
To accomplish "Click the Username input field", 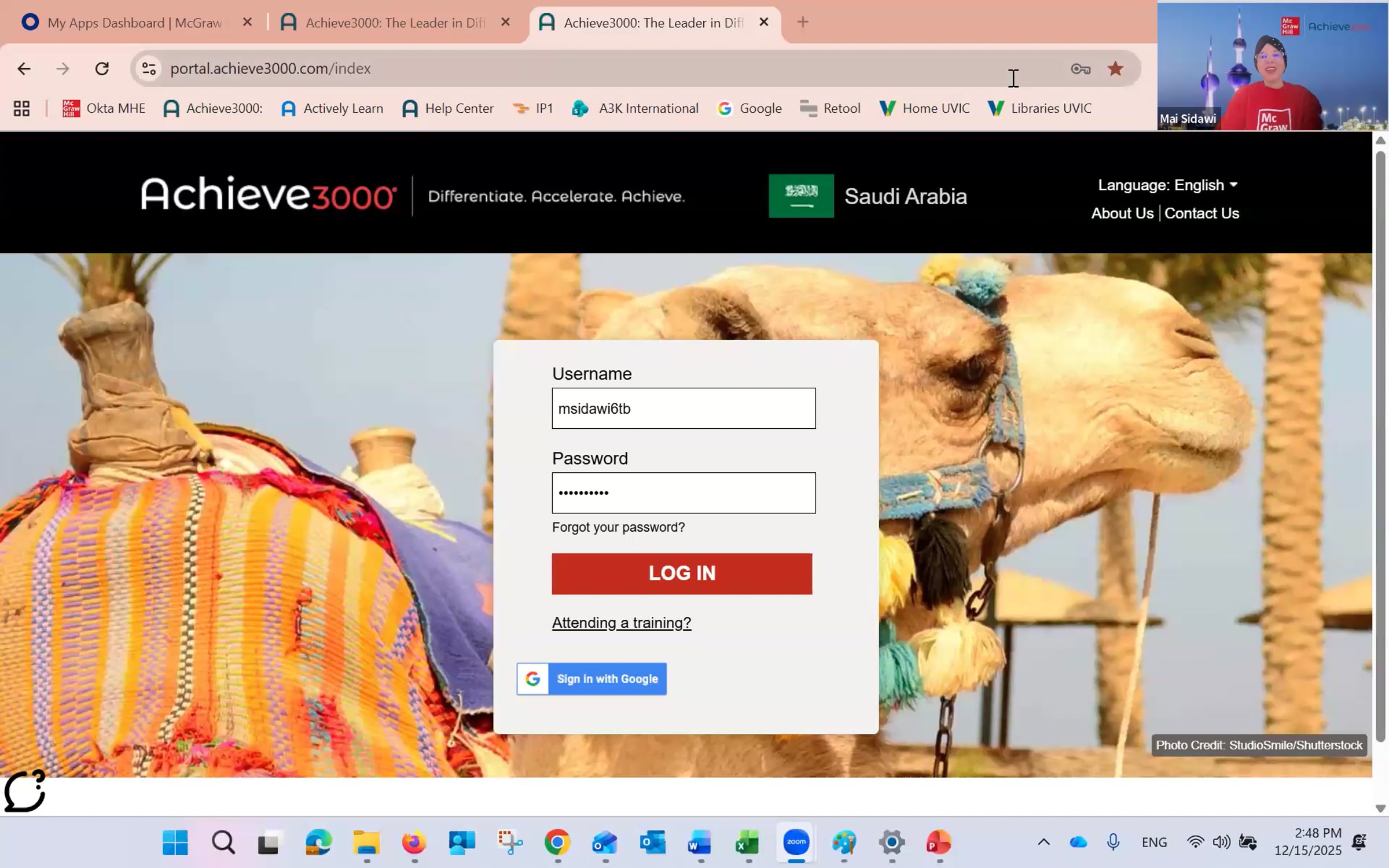I will click(x=684, y=409).
